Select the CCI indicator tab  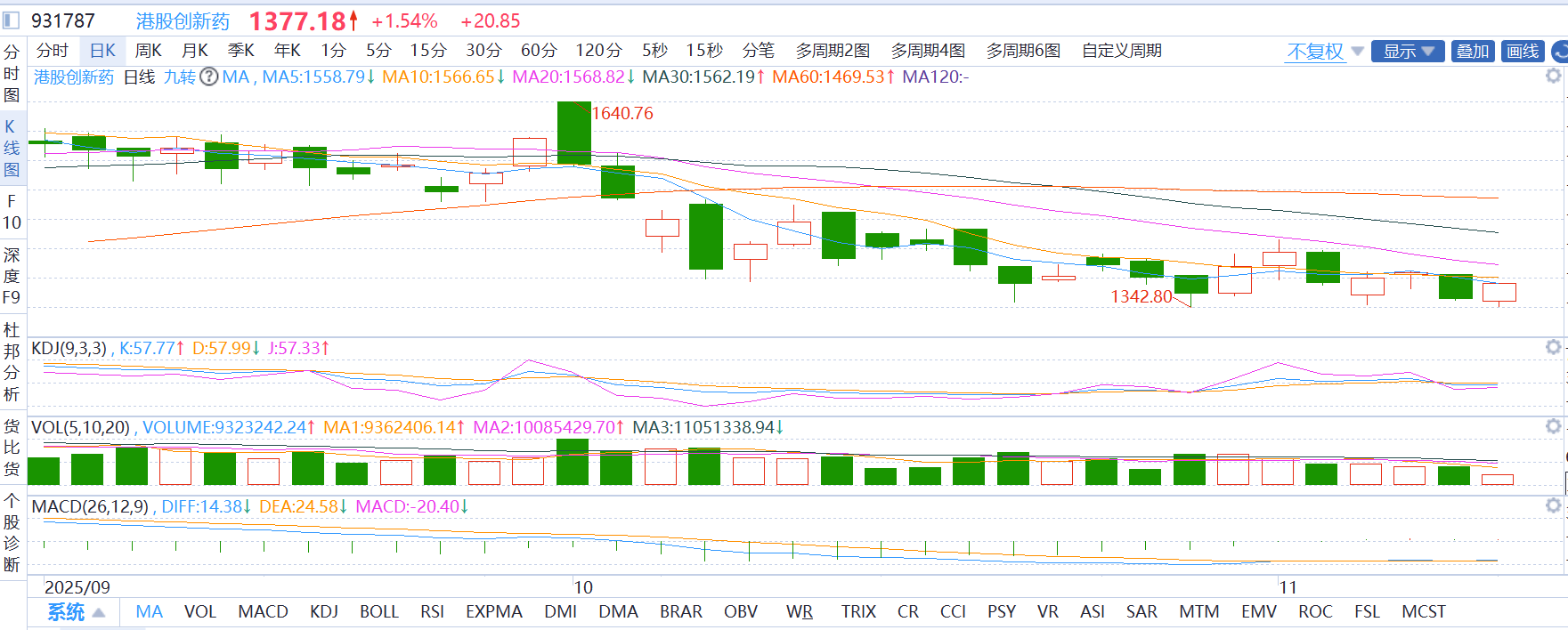pos(953,612)
